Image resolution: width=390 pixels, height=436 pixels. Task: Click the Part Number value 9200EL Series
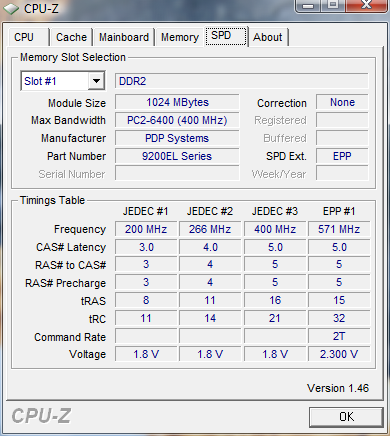pyautogui.click(x=177, y=156)
